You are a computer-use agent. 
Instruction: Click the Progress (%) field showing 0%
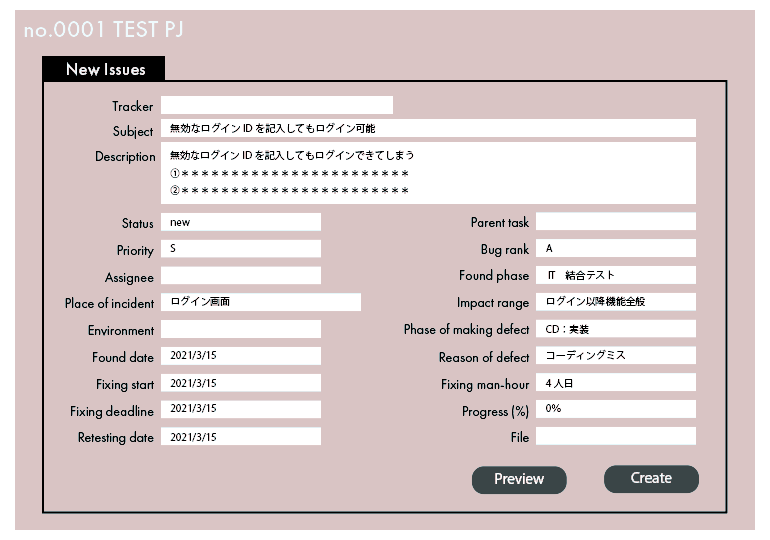tap(615, 409)
